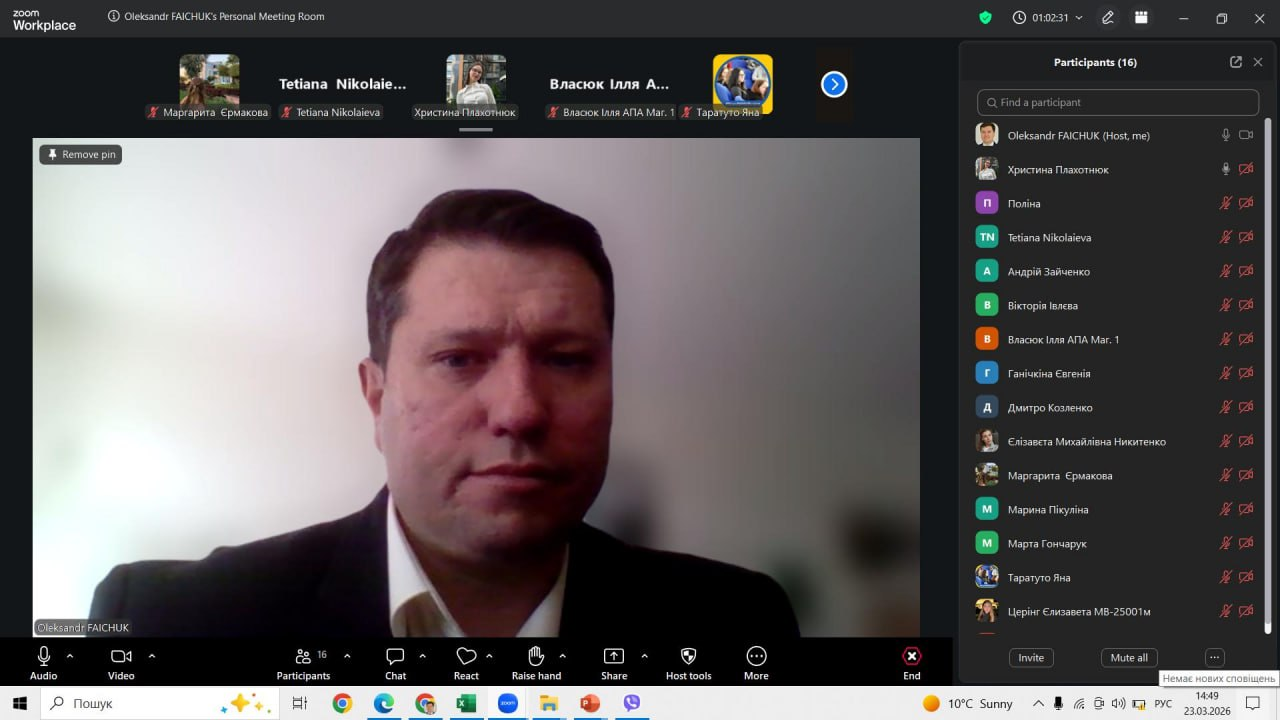Image resolution: width=1280 pixels, height=720 pixels.
Task: Click the Mute all button
Action: [1129, 657]
